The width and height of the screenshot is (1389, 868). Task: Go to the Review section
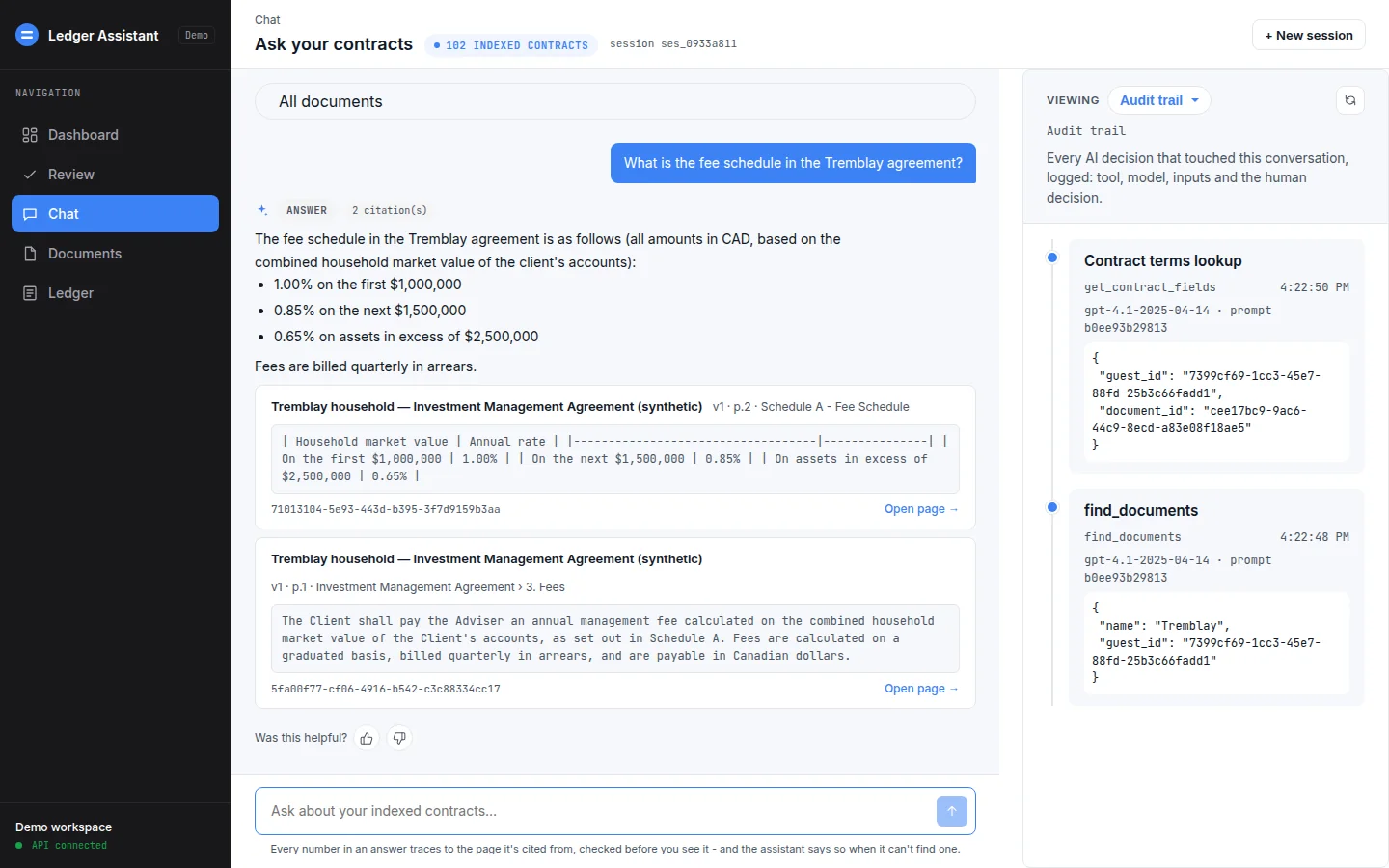tap(115, 175)
